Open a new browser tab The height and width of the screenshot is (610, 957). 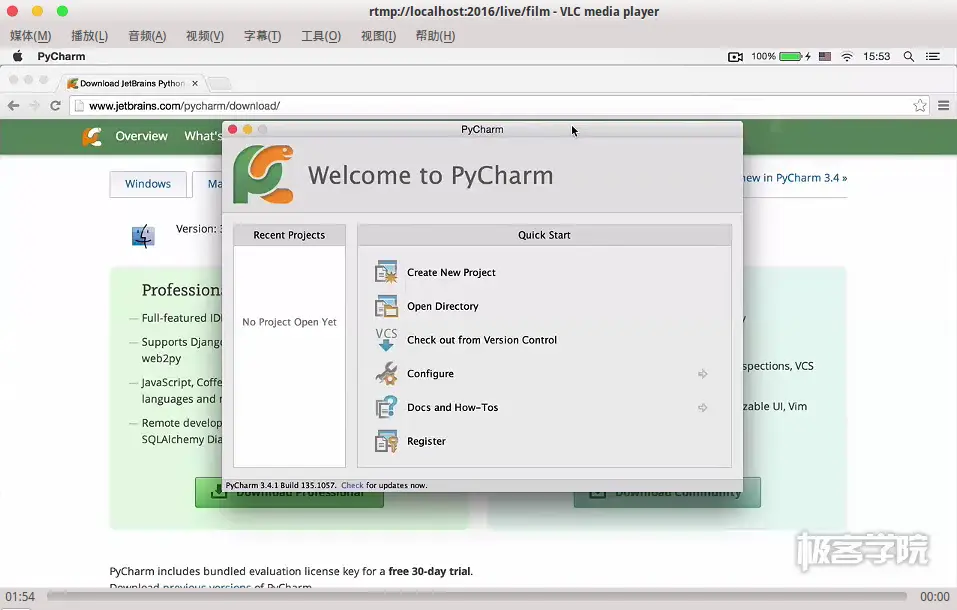(220, 83)
